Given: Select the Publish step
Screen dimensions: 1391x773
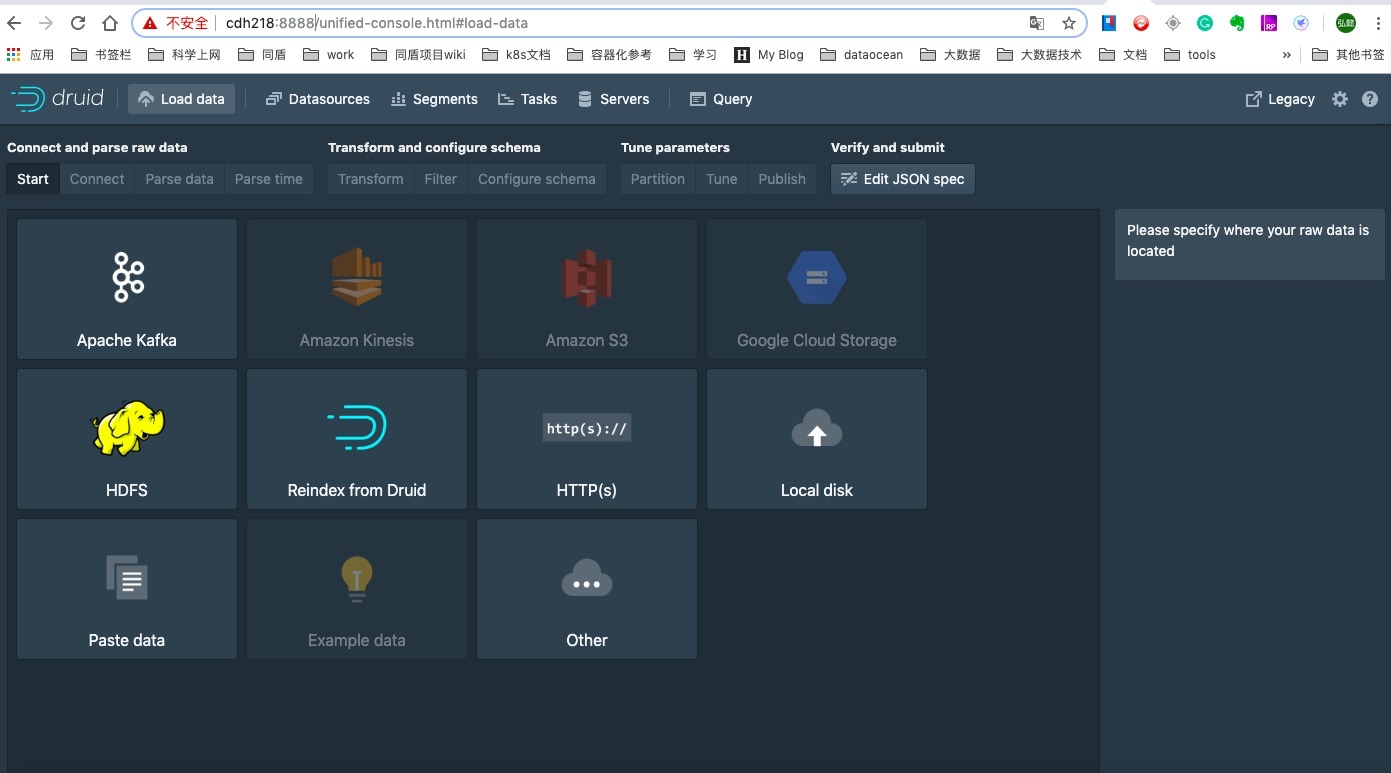Looking at the screenshot, I should tap(782, 179).
